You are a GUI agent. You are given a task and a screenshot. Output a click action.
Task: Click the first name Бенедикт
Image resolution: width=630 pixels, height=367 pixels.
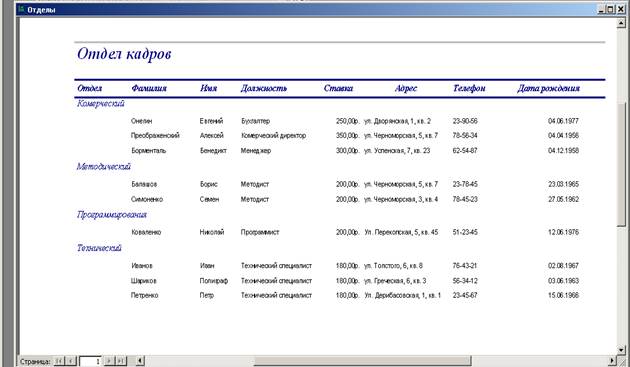213,151
